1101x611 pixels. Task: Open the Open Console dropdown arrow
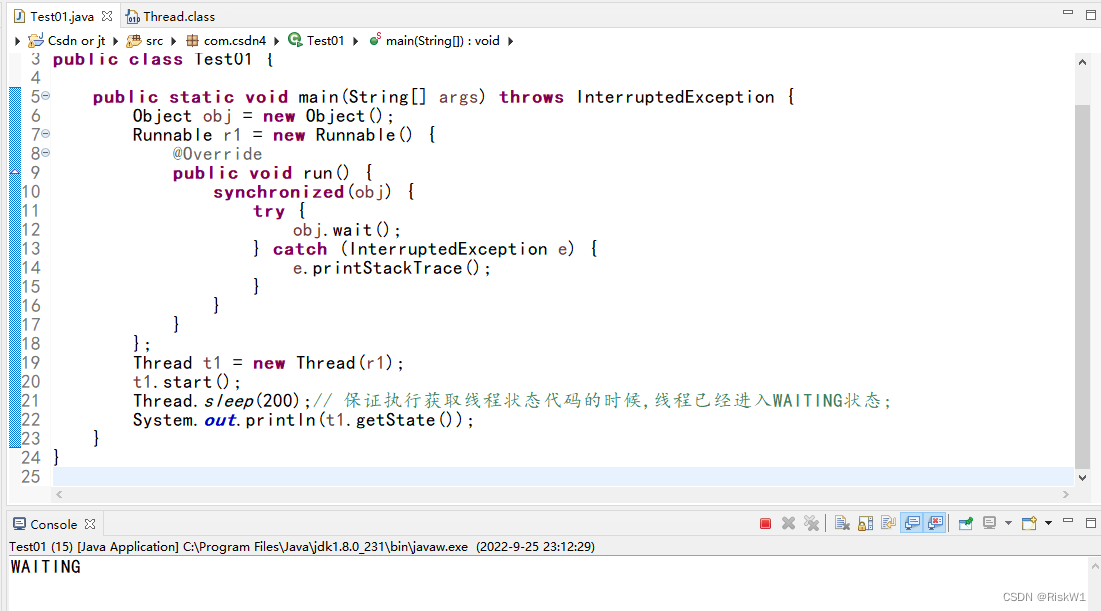(x=1048, y=523)
